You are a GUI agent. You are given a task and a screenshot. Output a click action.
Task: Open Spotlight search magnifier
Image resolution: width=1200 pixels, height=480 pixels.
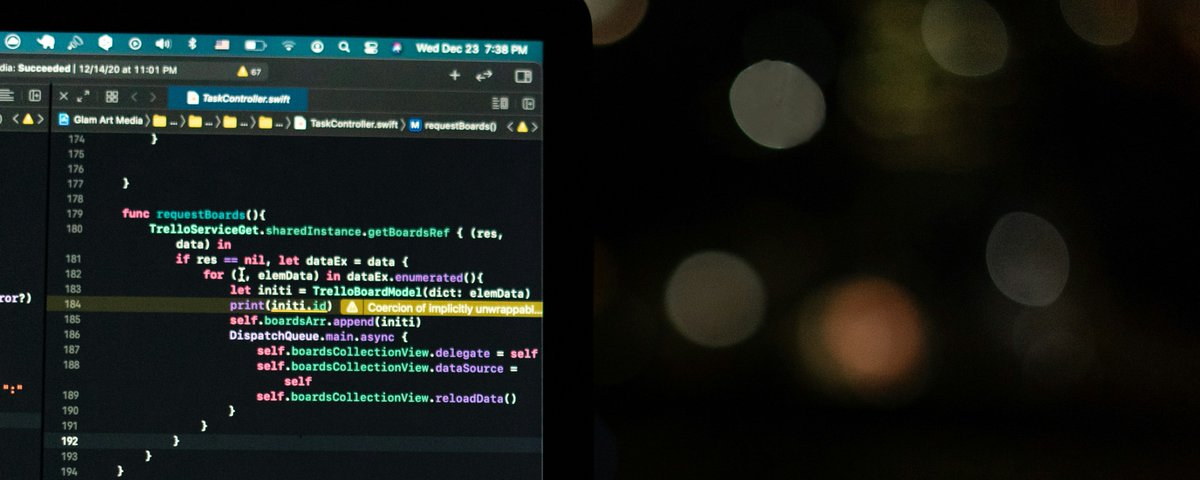[344, 47]
